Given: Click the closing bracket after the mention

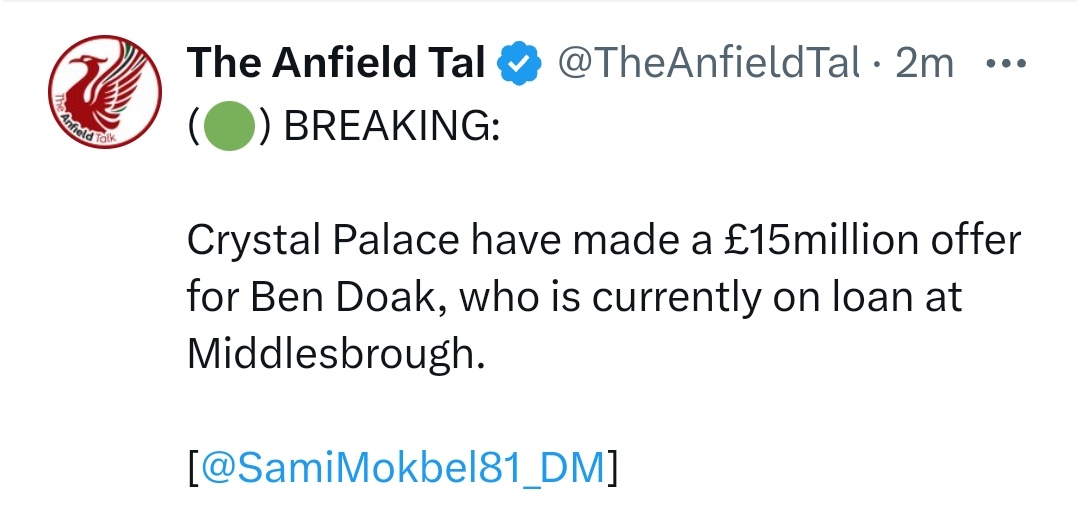Looking at the screenshot, I should coord(613,468).
